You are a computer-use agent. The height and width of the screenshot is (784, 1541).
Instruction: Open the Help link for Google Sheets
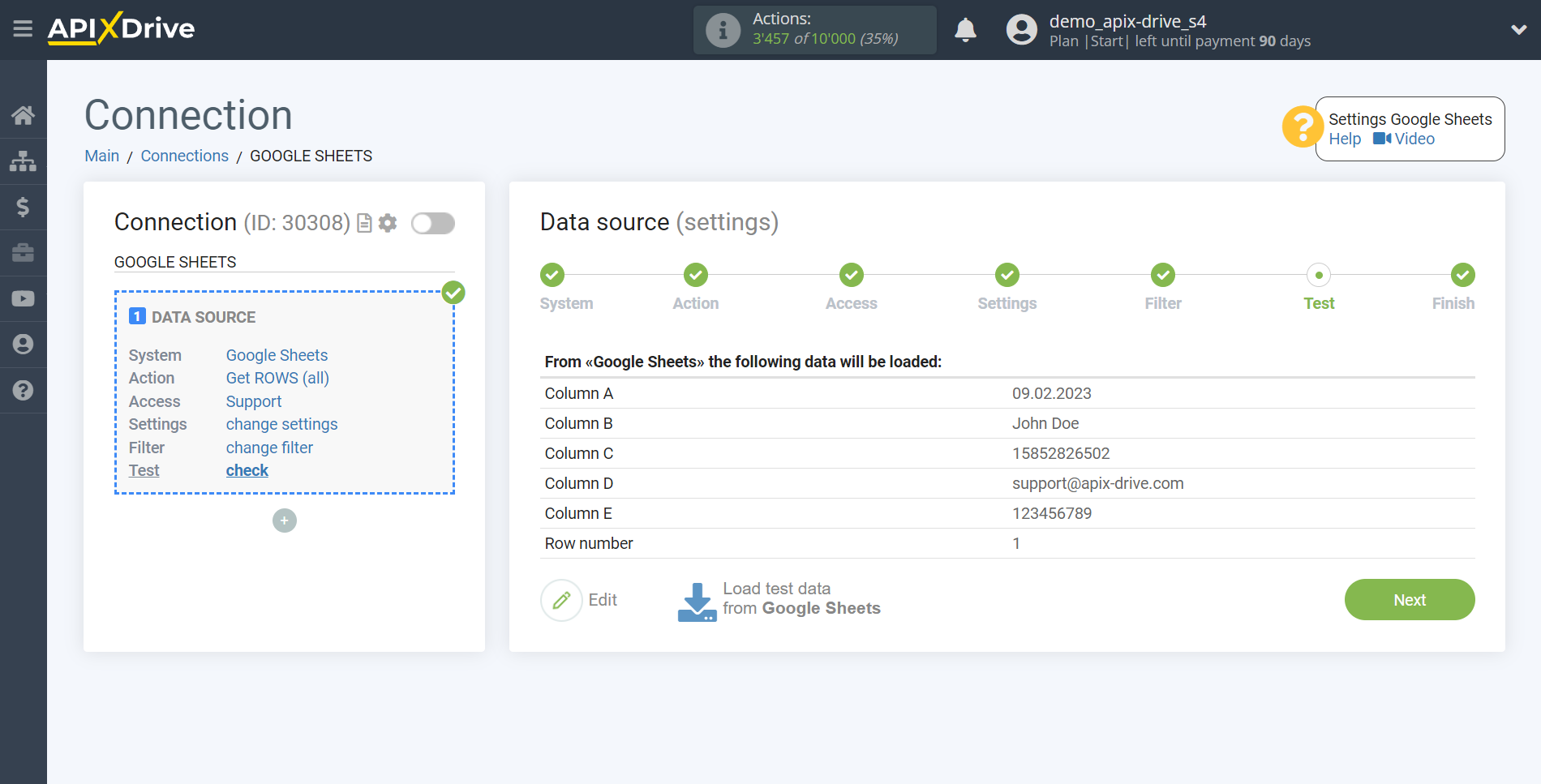point(1344,139)
